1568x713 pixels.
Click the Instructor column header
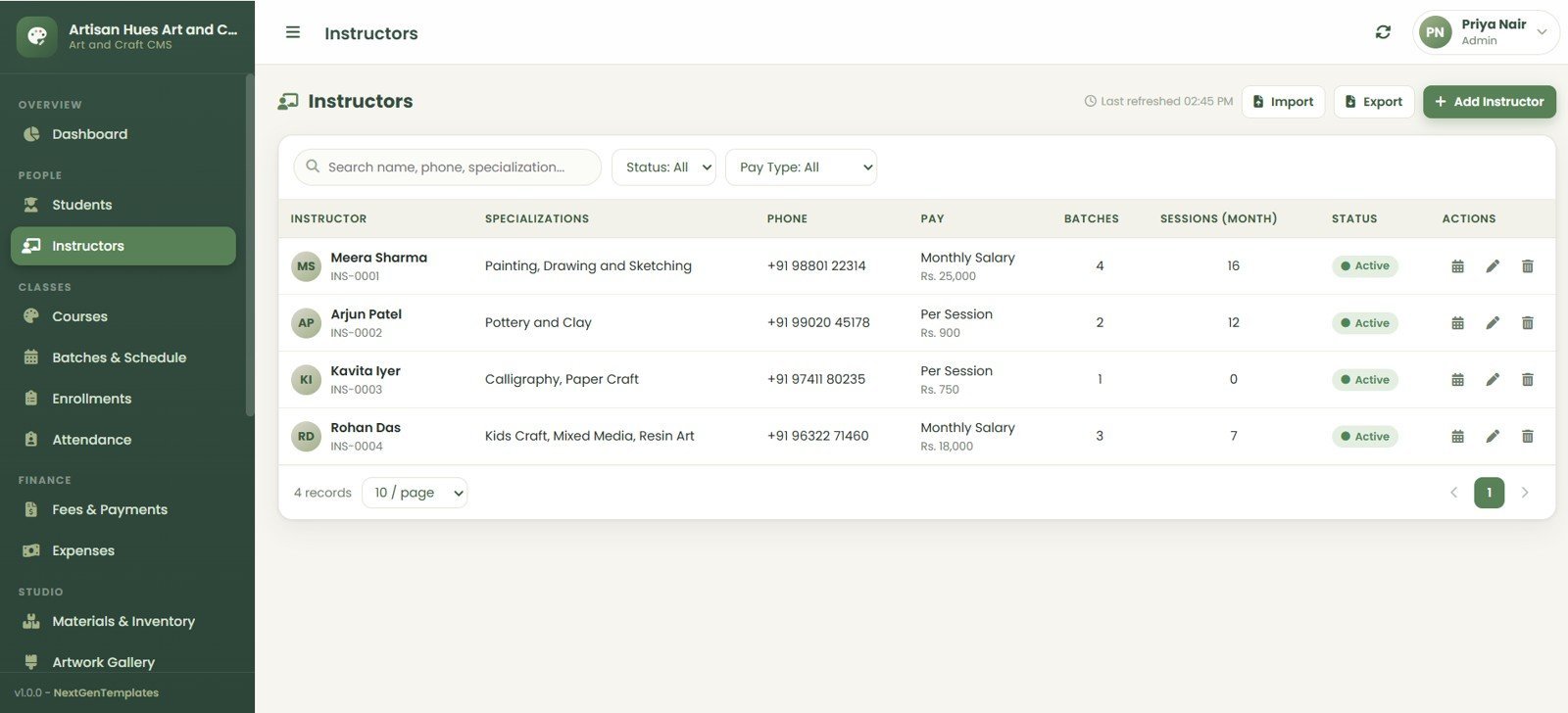(x=328, y=218)
